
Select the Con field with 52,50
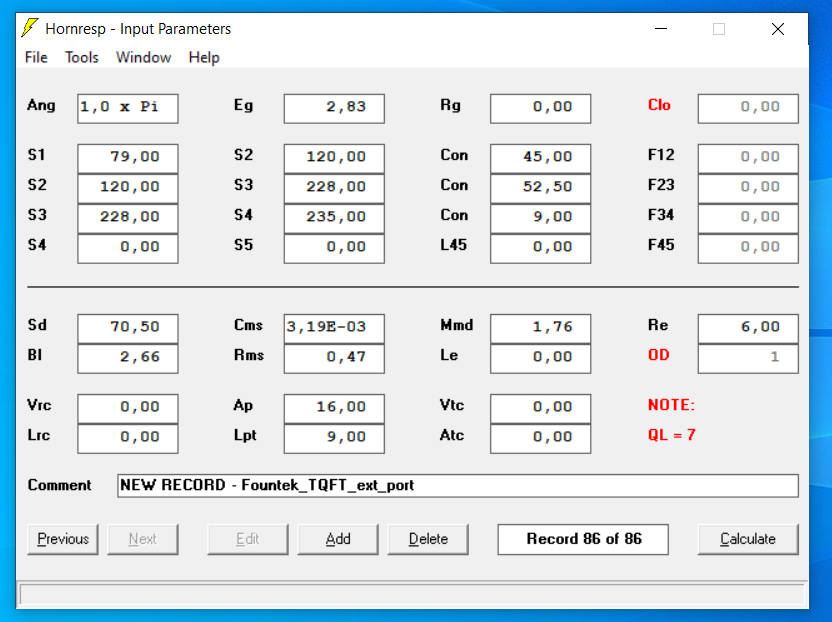pos(541,188)
